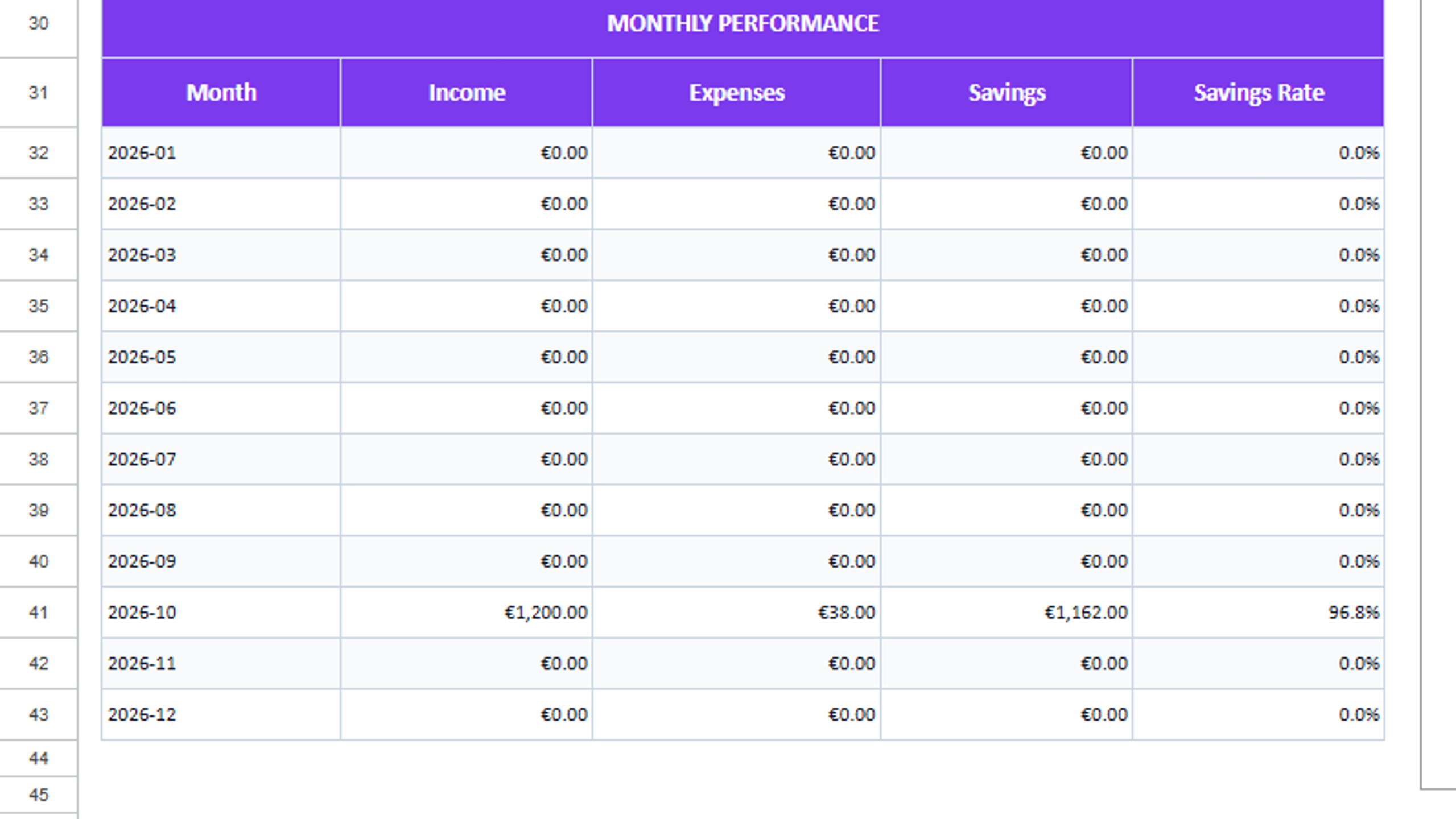The height and width of the screenshot is (819, 1456).
Task: Select the expenses cell for 2026-11
Action: coord(736,664)
